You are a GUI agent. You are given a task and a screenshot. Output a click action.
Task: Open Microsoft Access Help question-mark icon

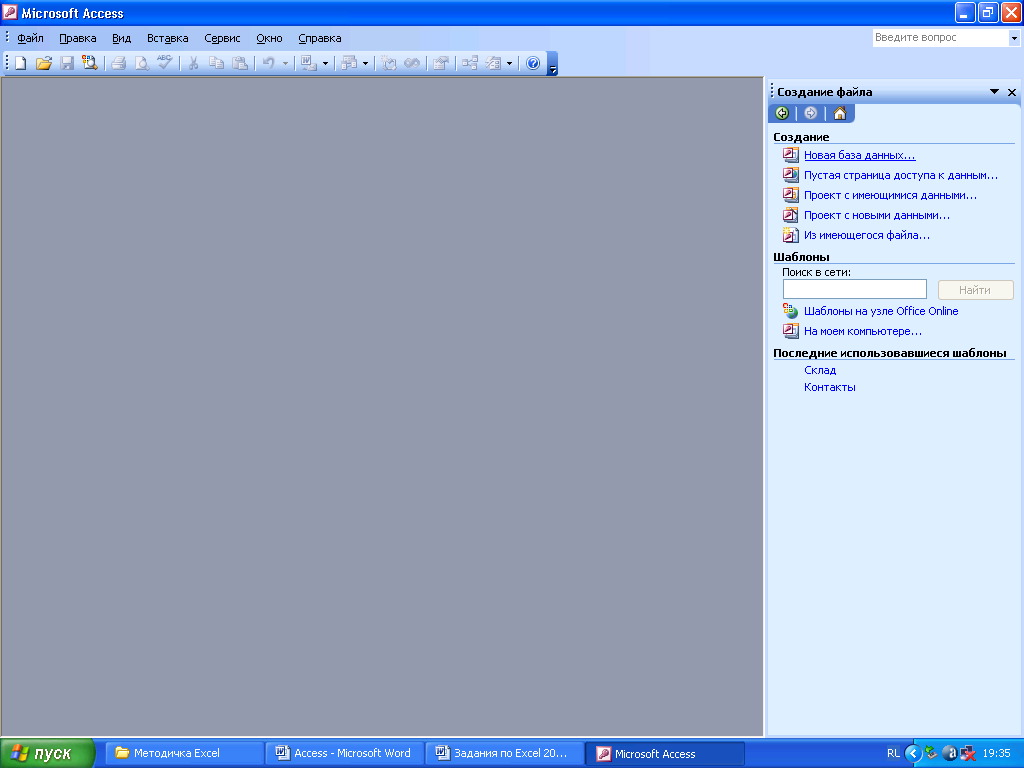[x=533, y=63]
